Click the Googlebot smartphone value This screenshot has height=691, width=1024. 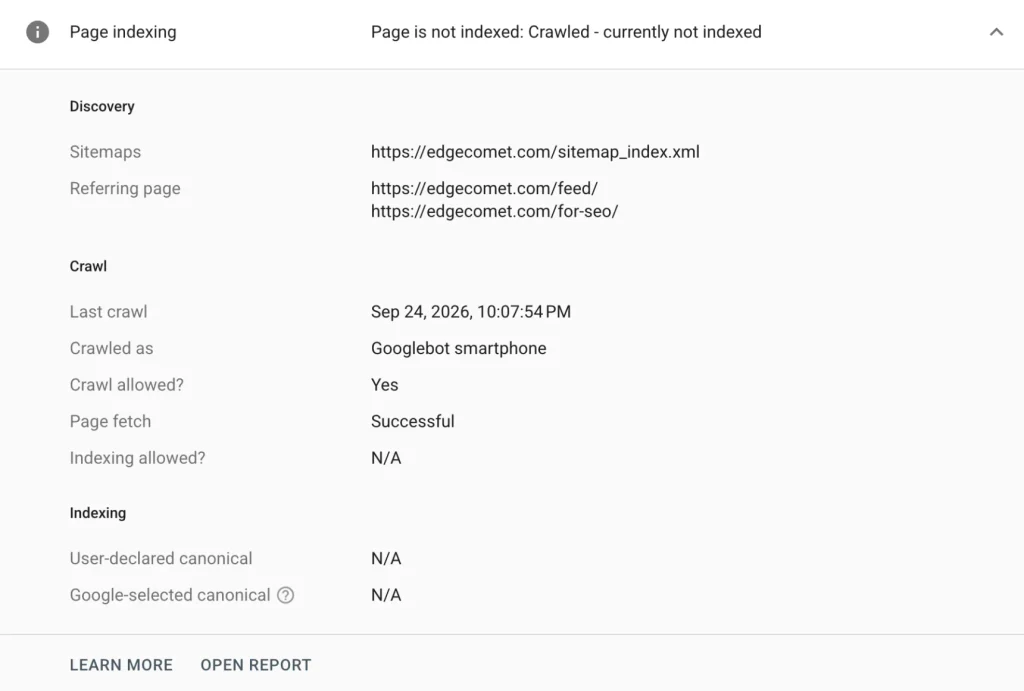pyautogui.click(x=458, y=348)
